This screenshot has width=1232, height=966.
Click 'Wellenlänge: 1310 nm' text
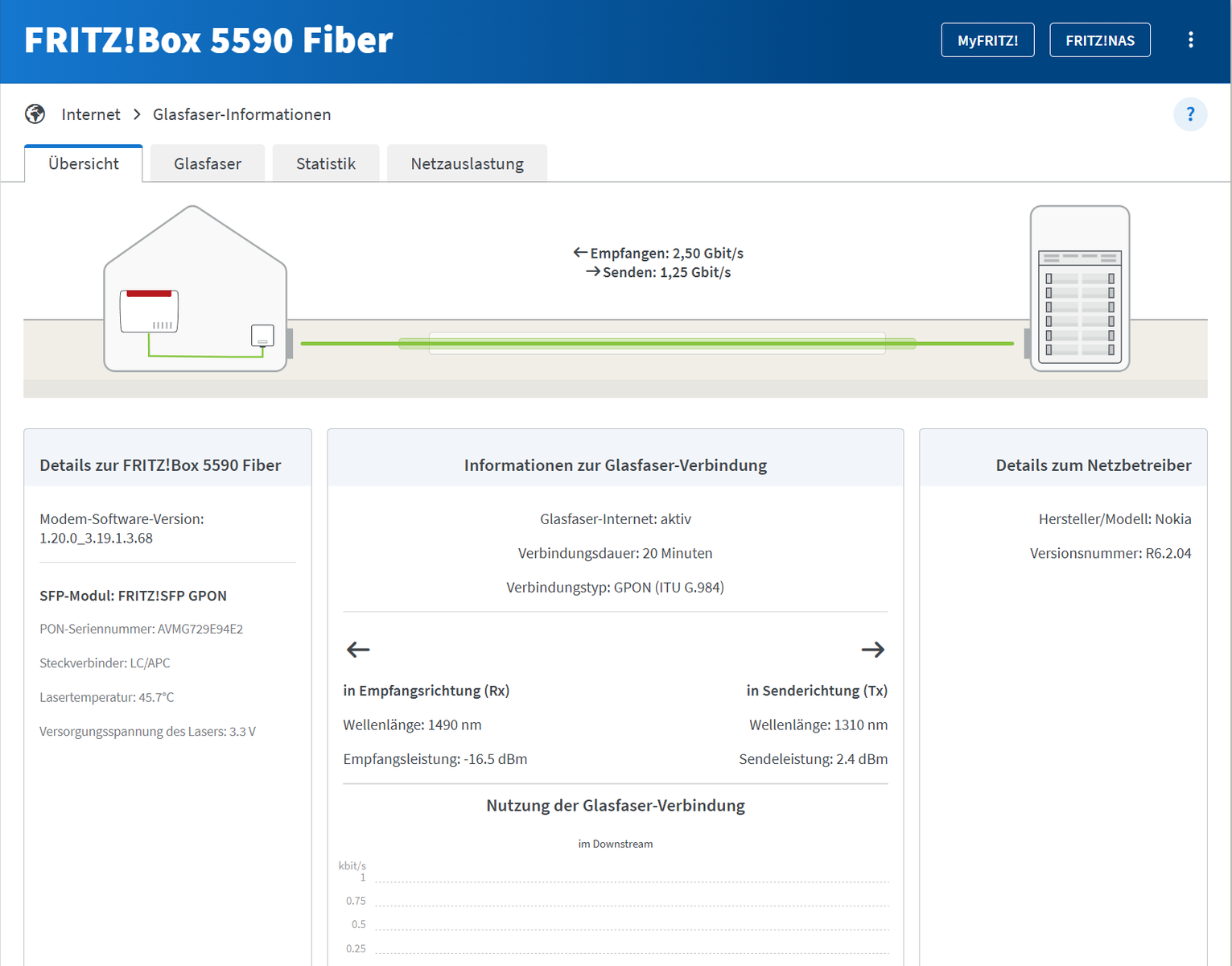(x=818, y=725)
